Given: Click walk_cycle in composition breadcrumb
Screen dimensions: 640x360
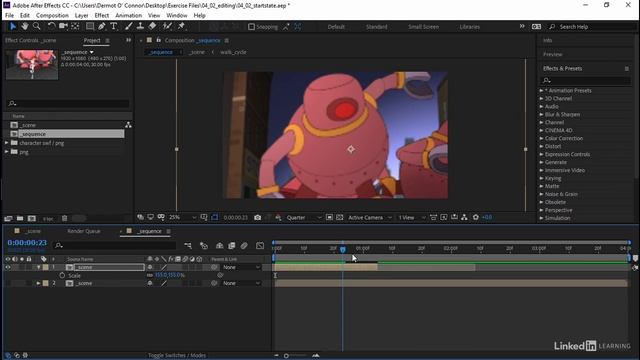Looking at the screenshot, I should (x=233, y=52).
